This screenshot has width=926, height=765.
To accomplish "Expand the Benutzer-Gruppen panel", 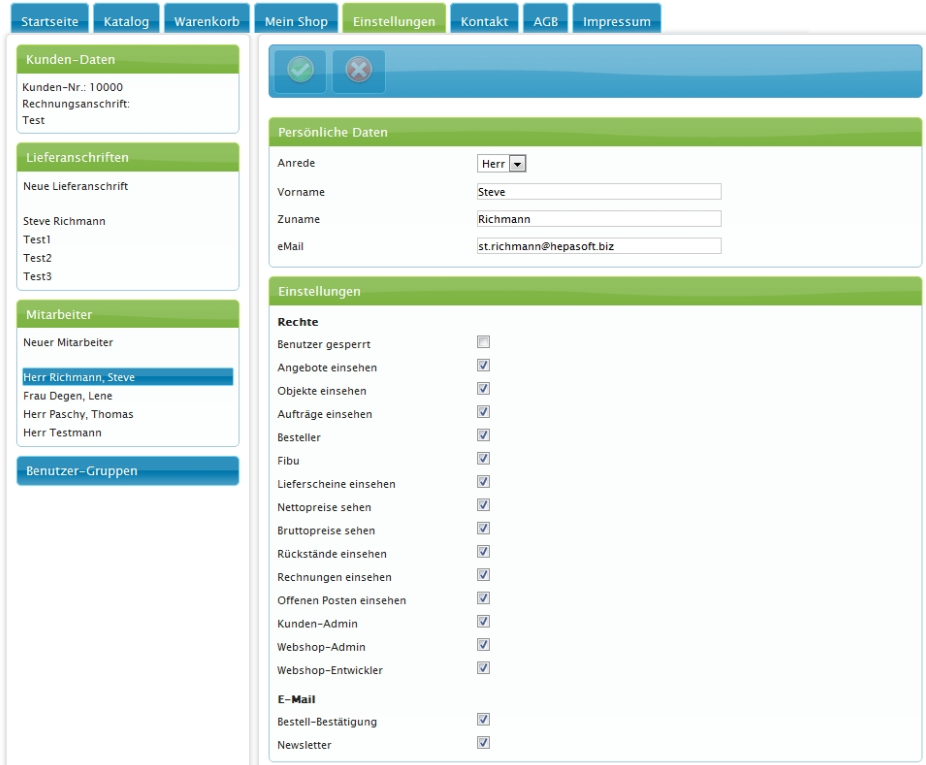I will [x=127, y=471].
